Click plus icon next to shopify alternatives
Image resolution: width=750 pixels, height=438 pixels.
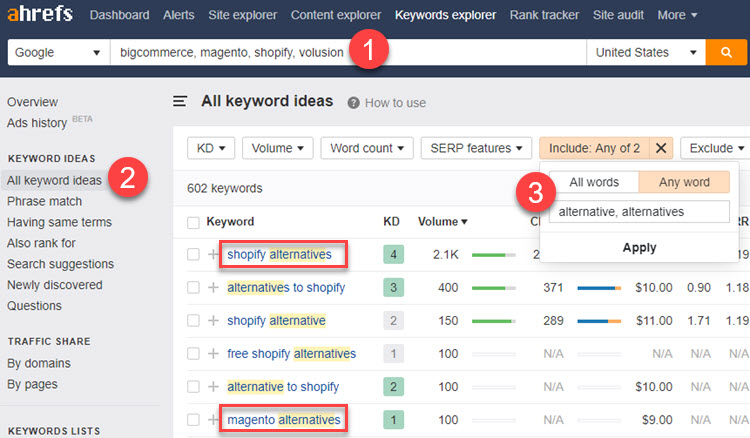coord(213,255)
